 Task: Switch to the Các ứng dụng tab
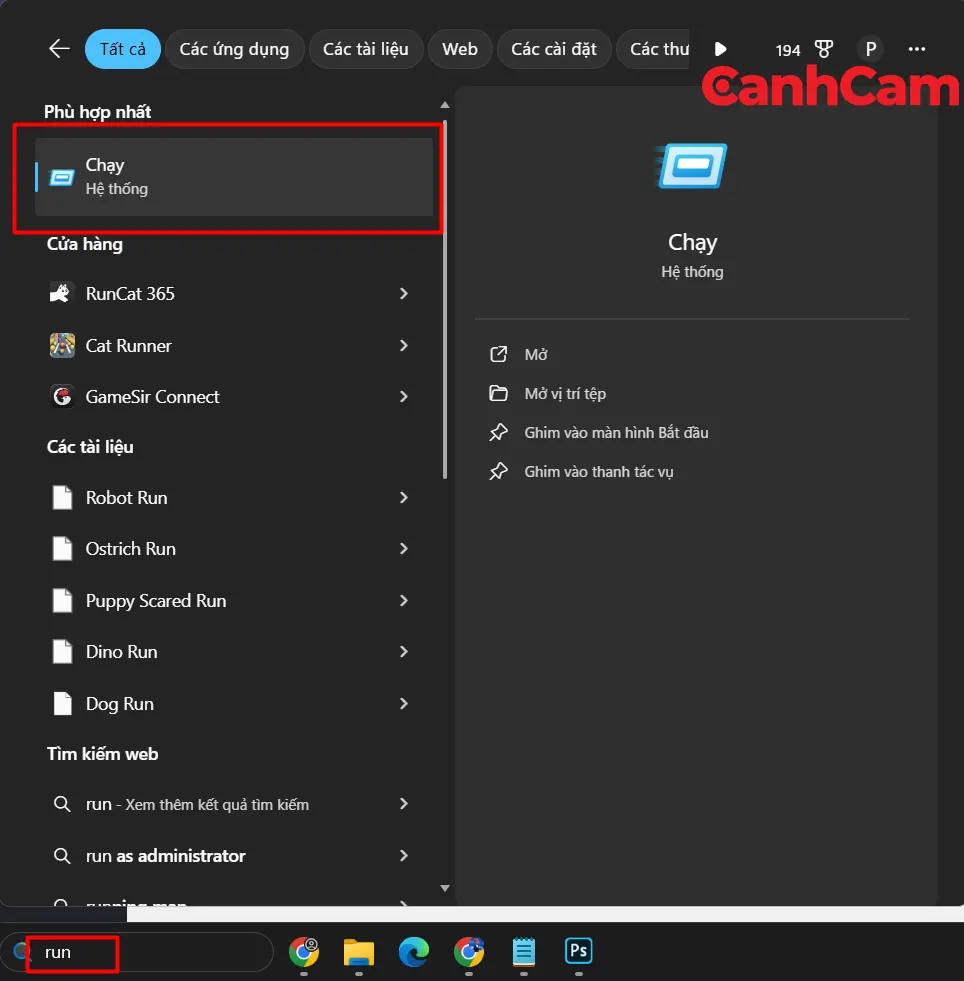tap(234, 49)
